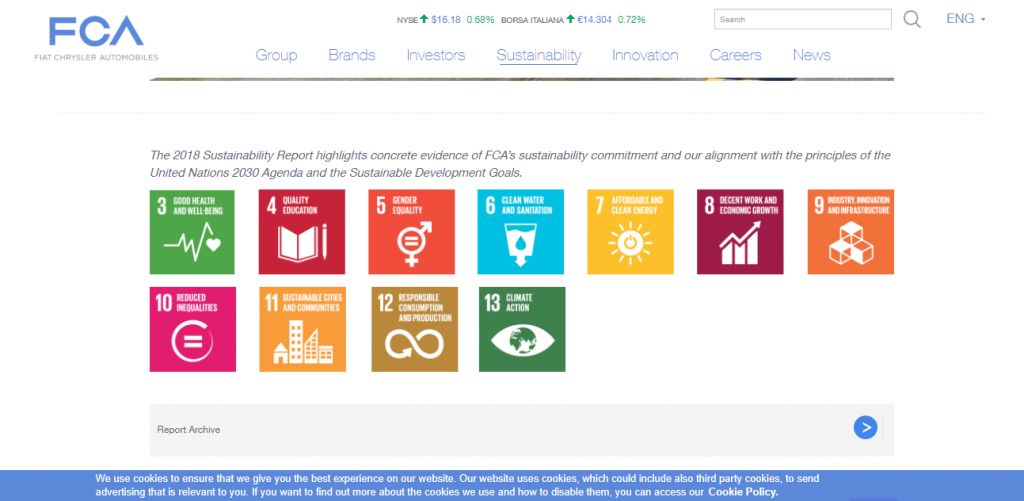Viewport: 1024px width, 501px height.
Task: Open the Reduced Inequalities goal tile
Action: tap(192, 329)
